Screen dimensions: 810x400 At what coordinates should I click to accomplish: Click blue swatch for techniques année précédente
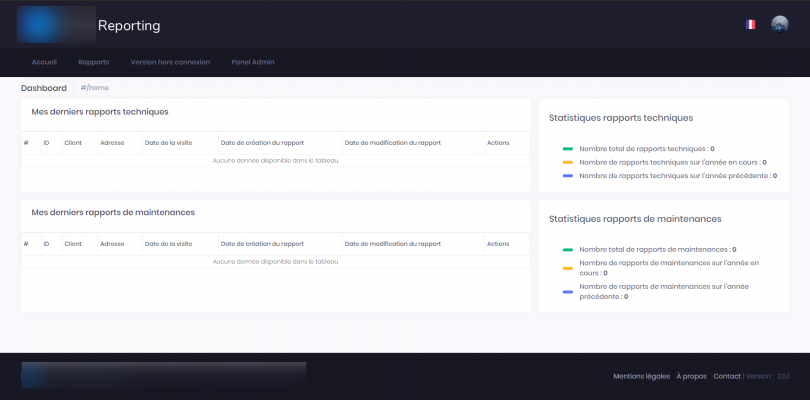click(x=567, y=176)
